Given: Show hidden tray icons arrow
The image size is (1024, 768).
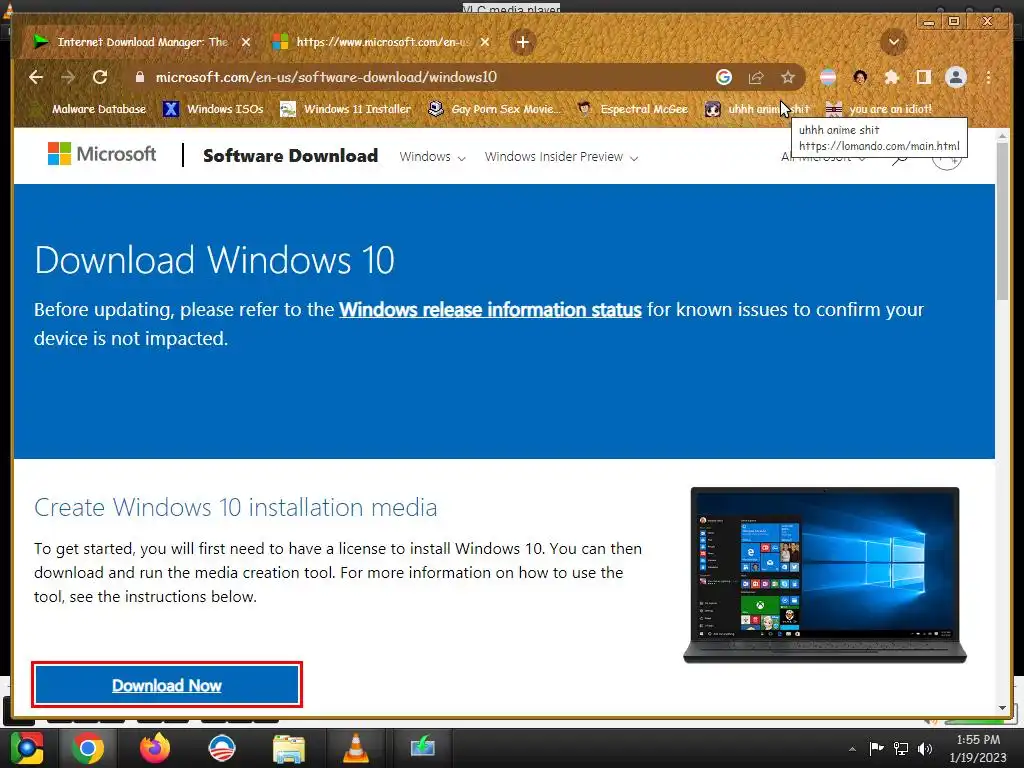Looking at the screenshot, I should coord(852,749).
